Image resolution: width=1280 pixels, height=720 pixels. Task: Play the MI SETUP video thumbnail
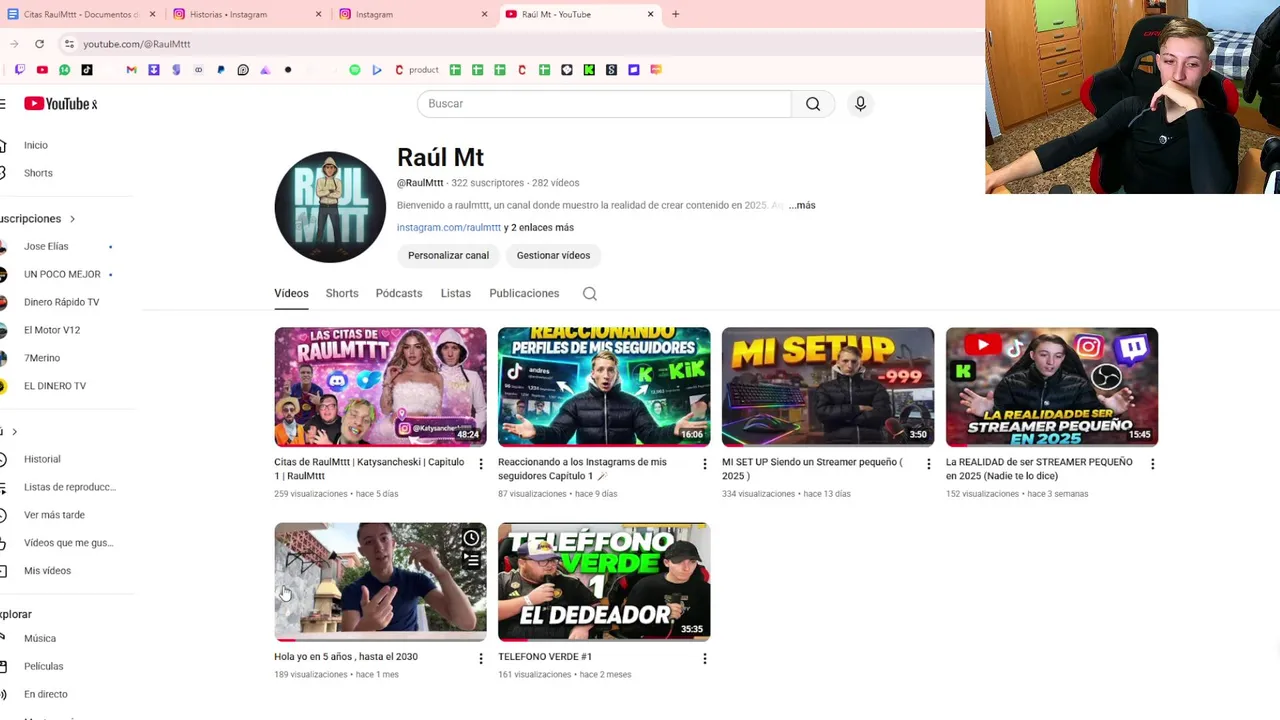[828, 387]
